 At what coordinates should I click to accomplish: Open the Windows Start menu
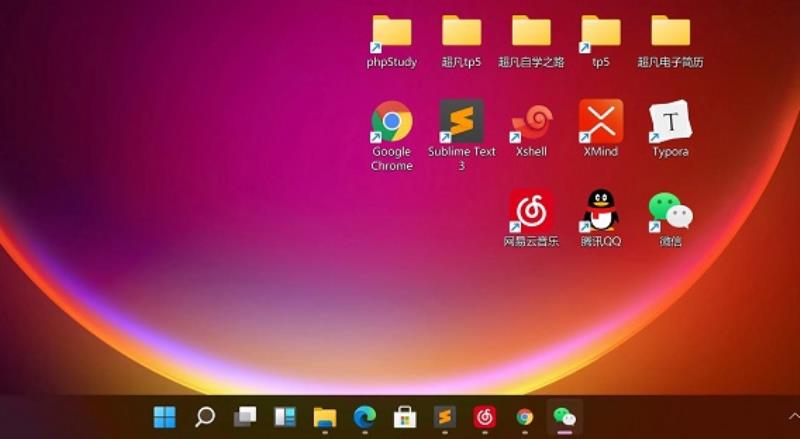(165, 417)
